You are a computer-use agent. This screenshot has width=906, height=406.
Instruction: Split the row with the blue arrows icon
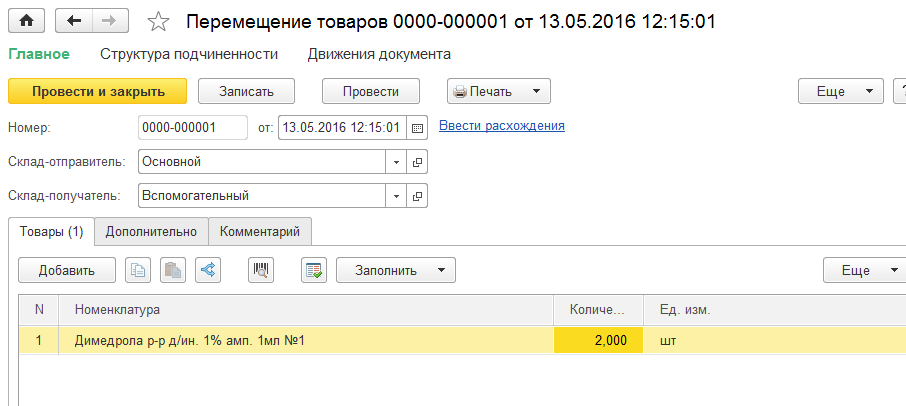208,270
